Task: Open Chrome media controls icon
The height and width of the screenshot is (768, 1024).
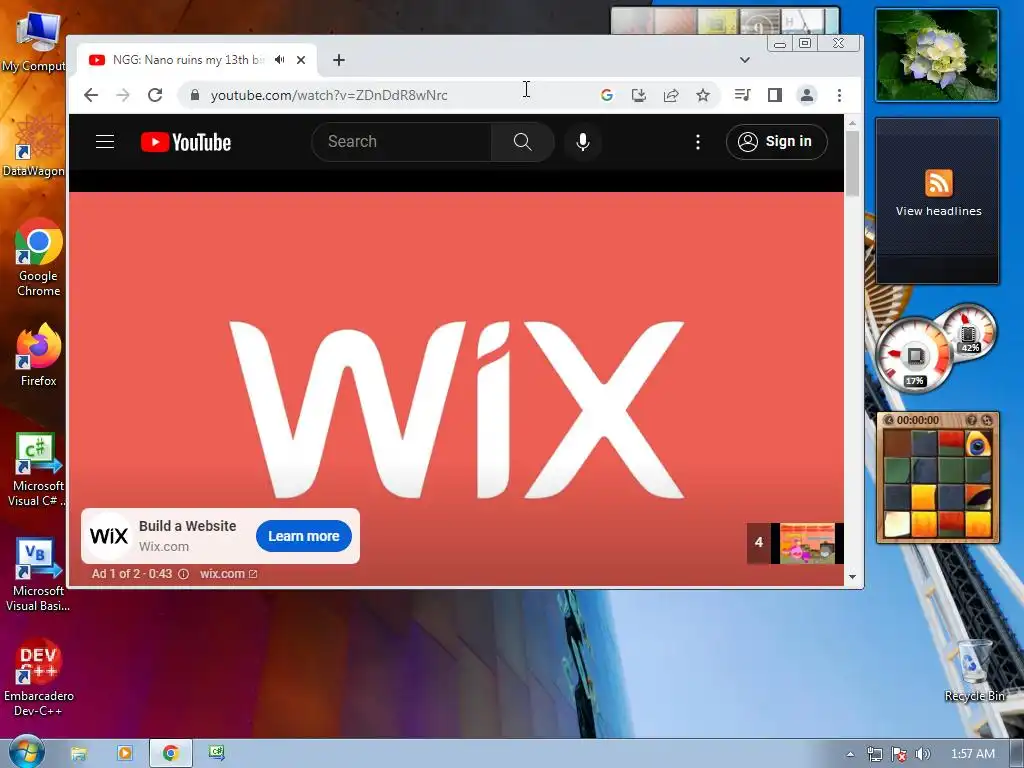Action: click(743, 95)
